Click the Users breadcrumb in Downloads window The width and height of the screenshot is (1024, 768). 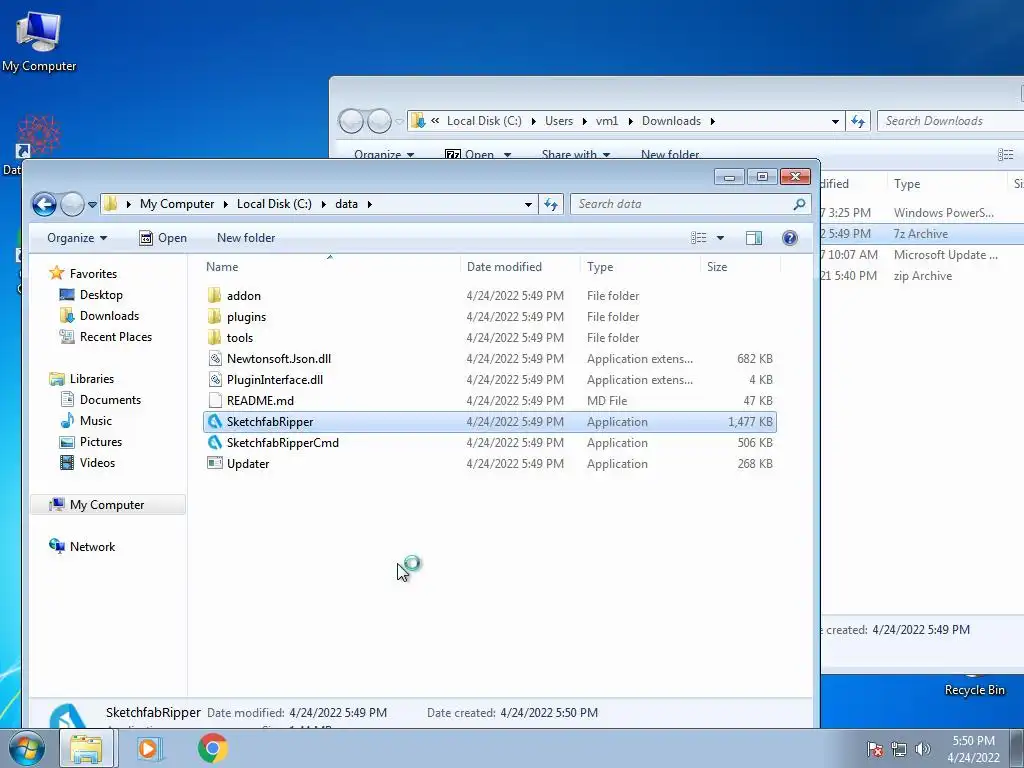(558, 121)
